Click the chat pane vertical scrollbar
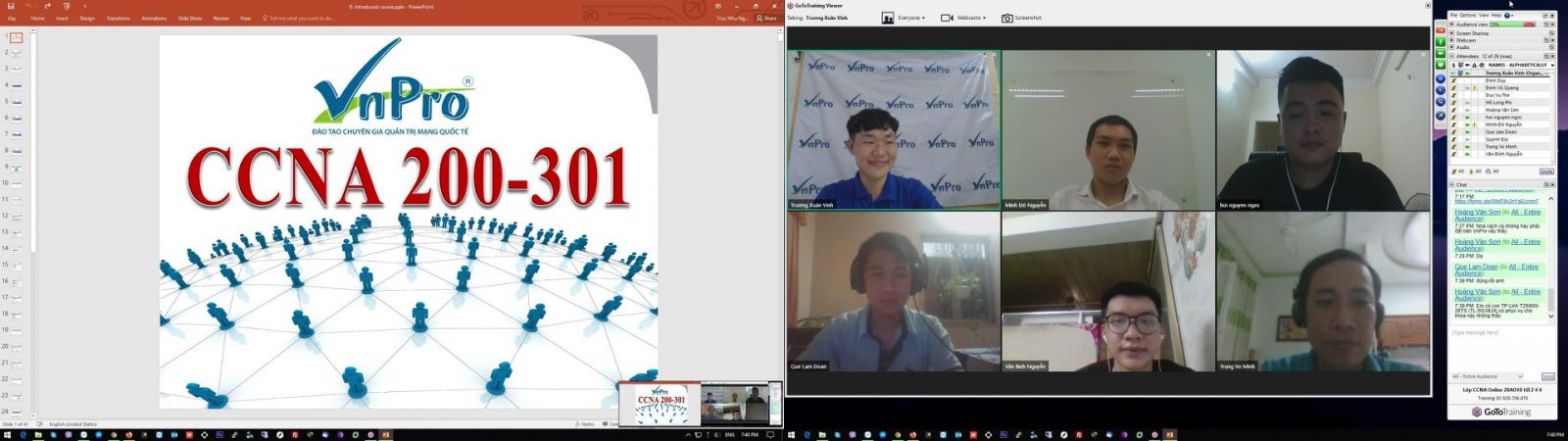Viewport: 1568px width, 441px height. [1551, 257]
